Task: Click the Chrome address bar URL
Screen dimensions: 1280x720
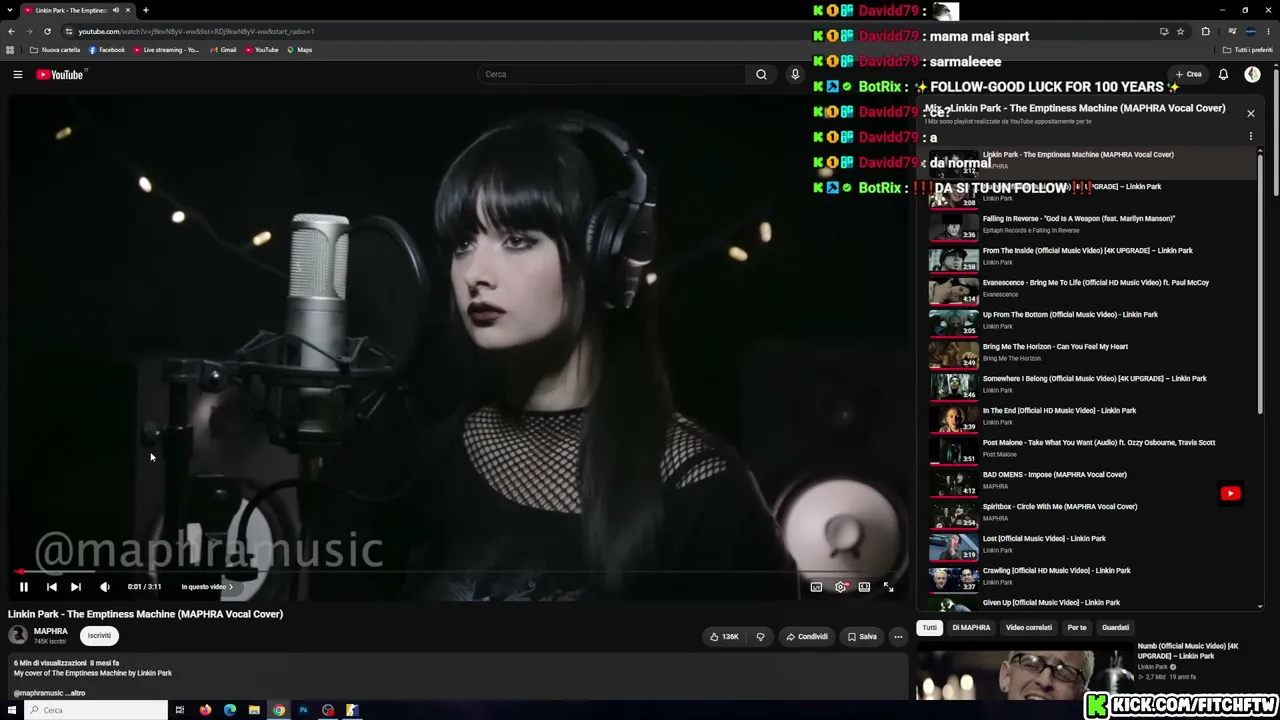Action: (197, 31)
